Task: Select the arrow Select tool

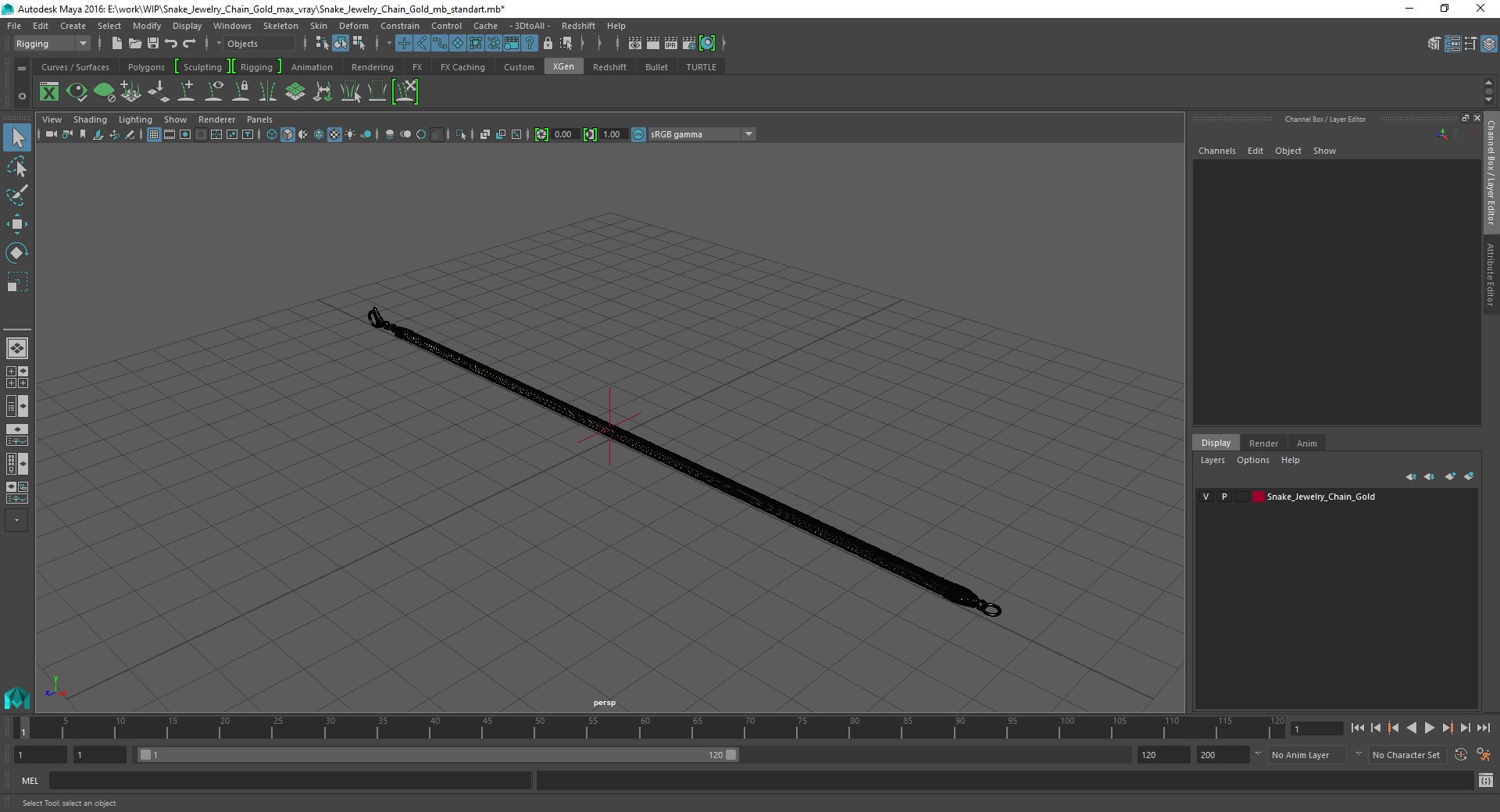Action: coord(17,138)
